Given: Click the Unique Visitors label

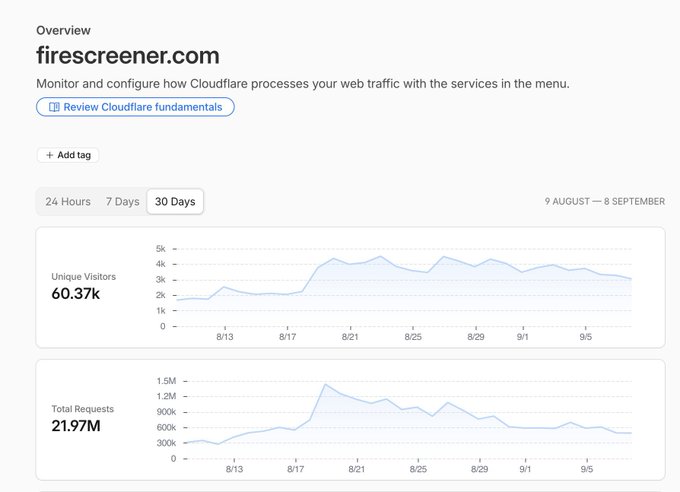Looking at the screenshot, I should pyautogui.click(x=84, y=276).
